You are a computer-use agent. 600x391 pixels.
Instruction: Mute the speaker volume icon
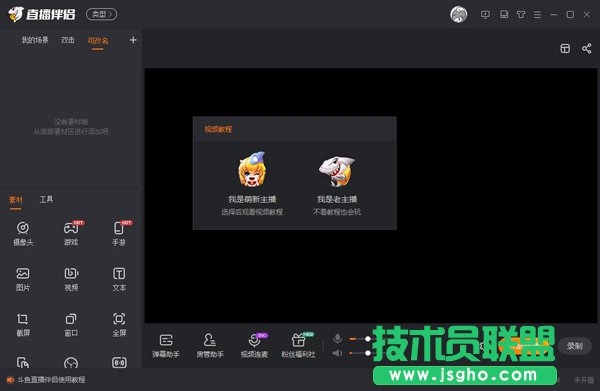[337, 353]
